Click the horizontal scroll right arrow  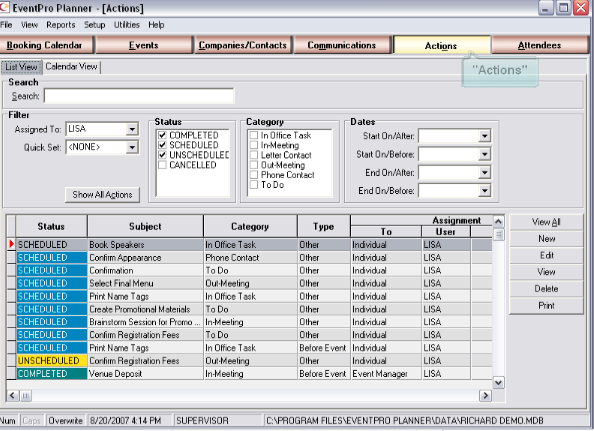(485, 396)
